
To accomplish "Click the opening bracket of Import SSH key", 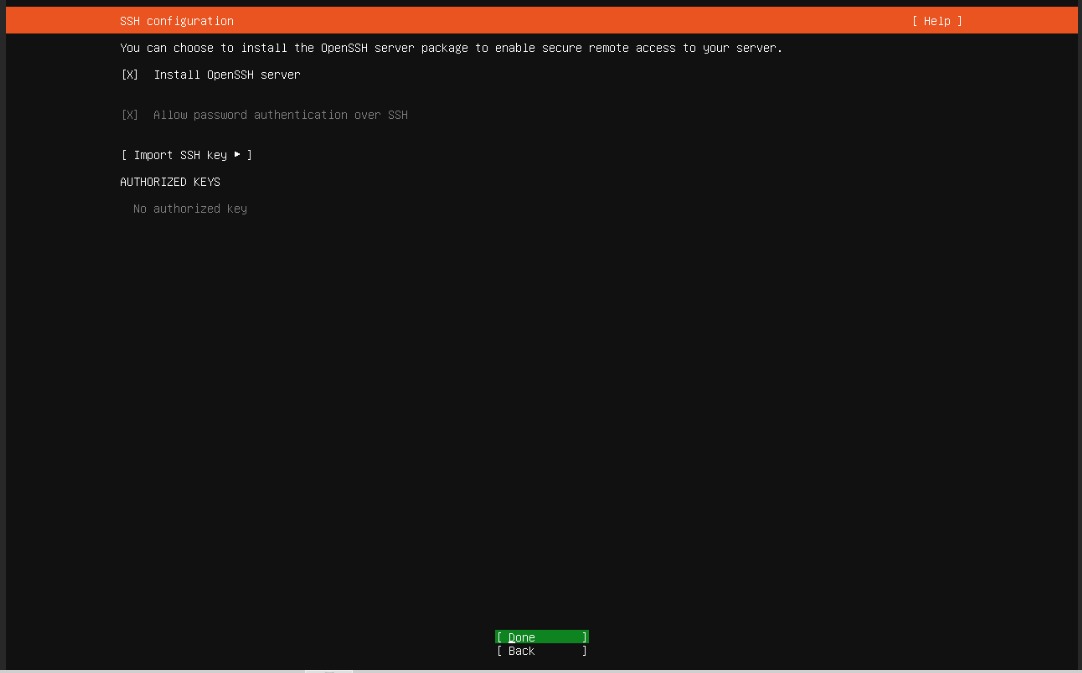I will click(124, 155).
